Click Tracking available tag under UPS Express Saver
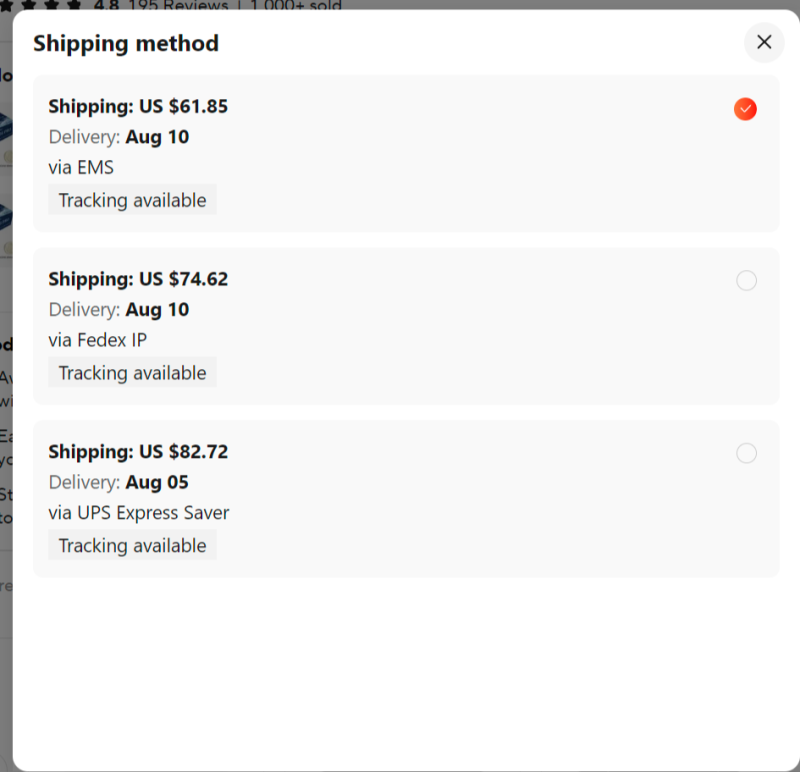 pos(132,546)
